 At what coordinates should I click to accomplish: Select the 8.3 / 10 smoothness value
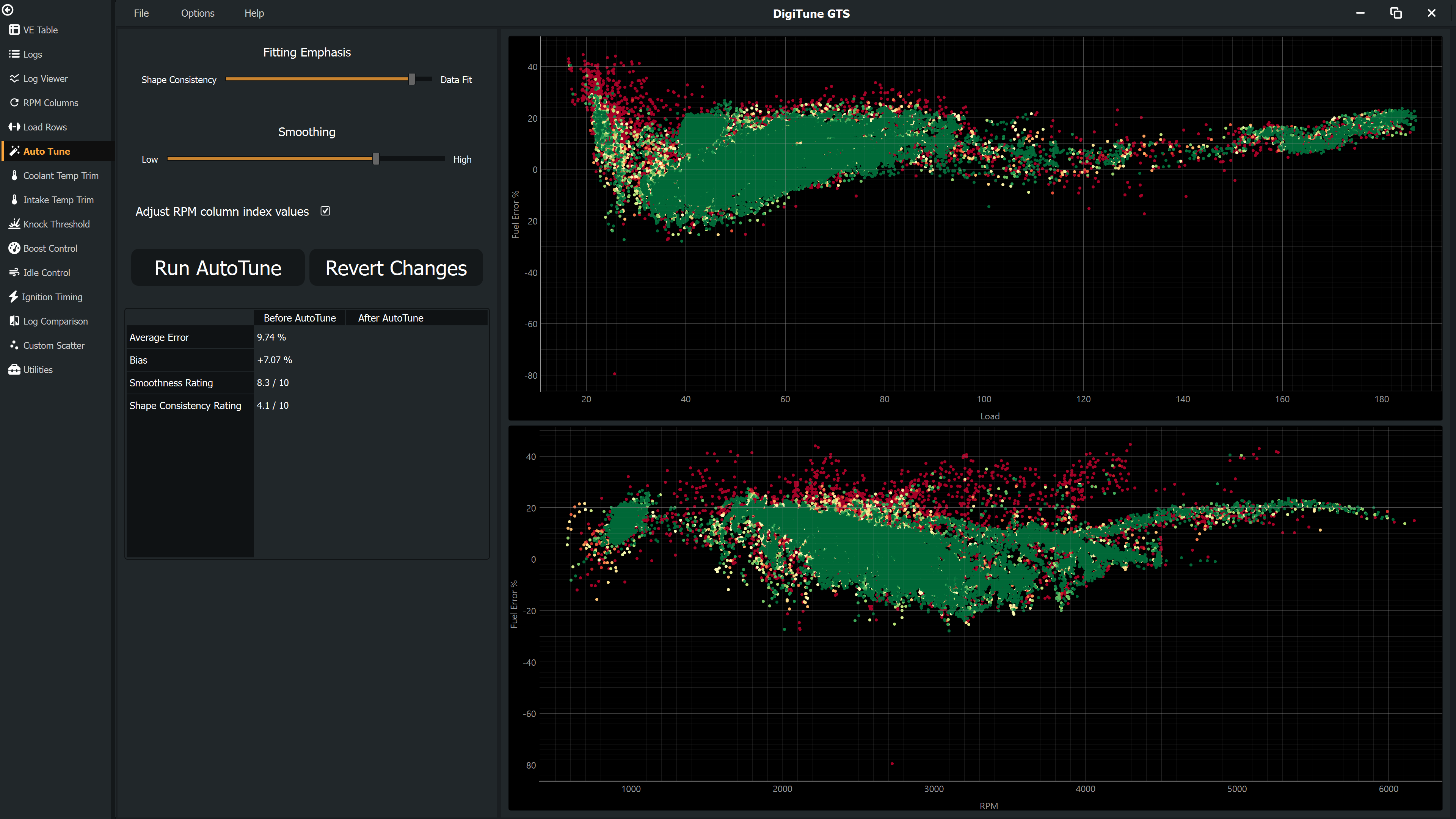(273, 383)
